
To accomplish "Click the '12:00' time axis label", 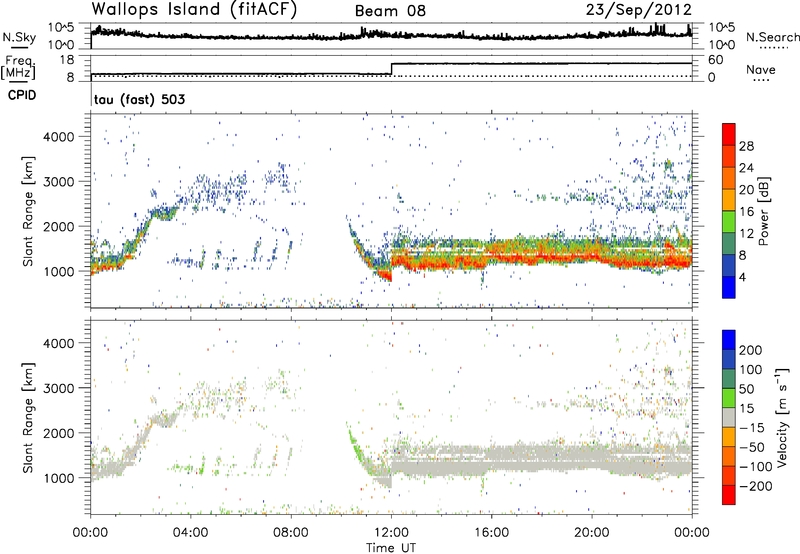I will [391, 533].
